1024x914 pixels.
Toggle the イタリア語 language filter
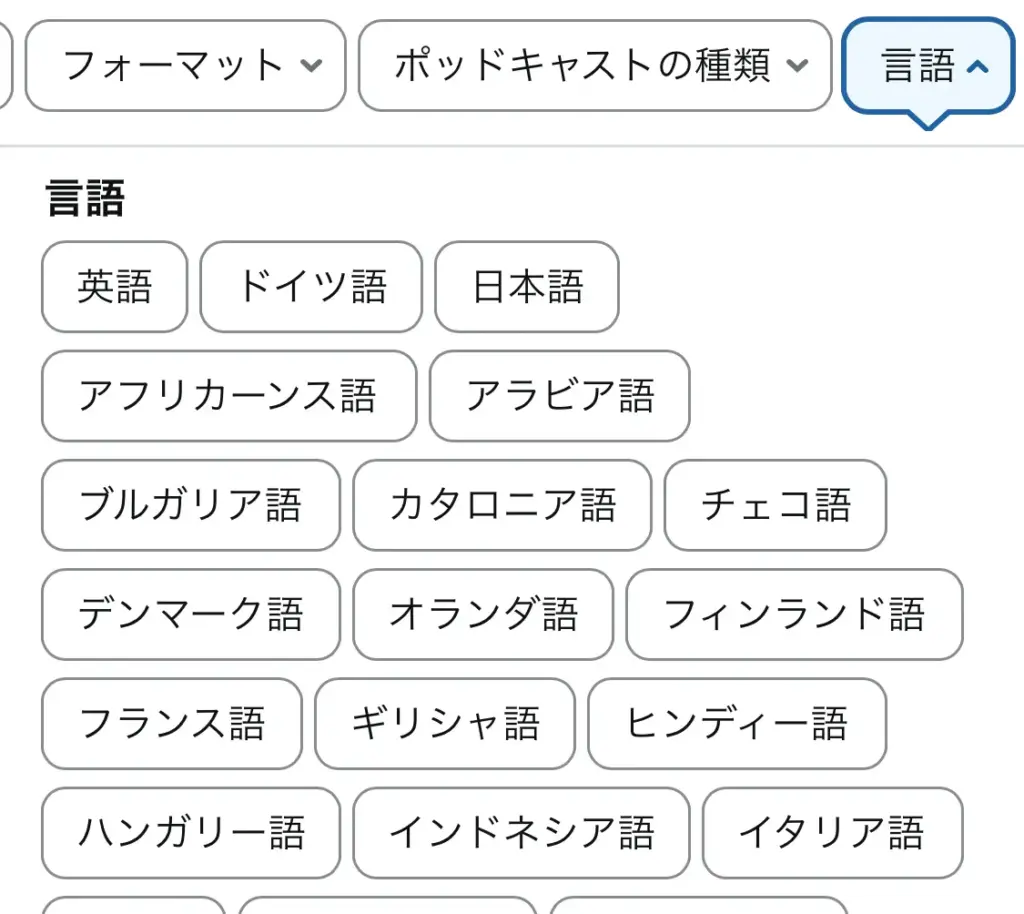click(x=833, y=834)
